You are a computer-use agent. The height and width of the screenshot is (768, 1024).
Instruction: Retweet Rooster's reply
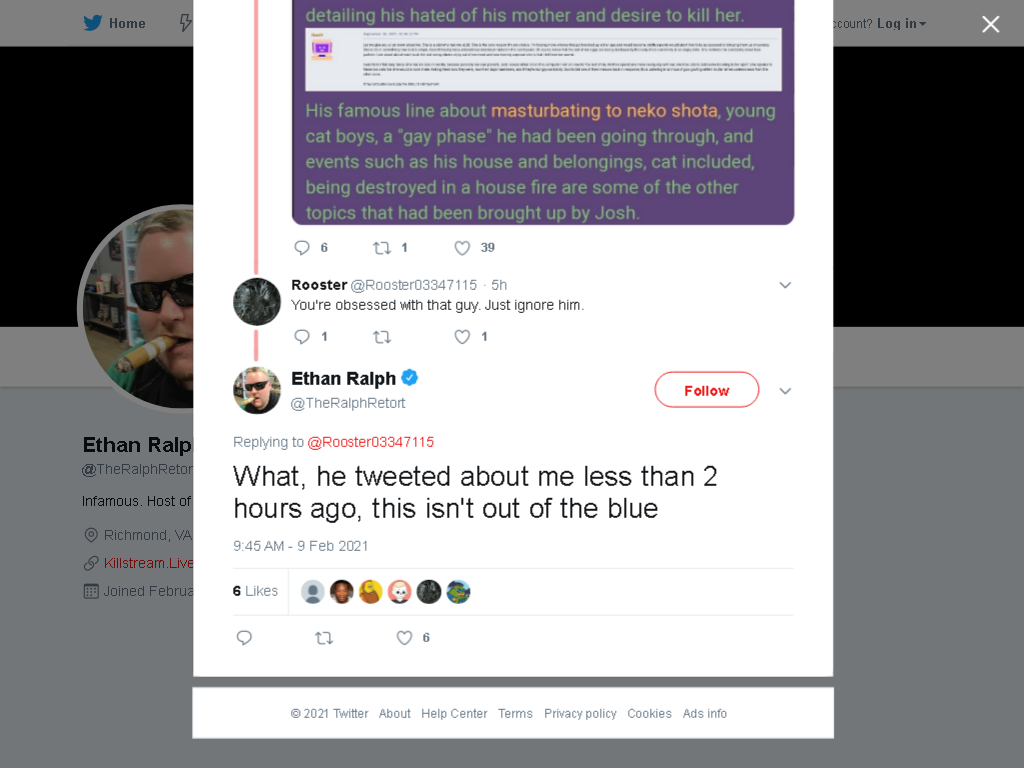click(382, 336)
